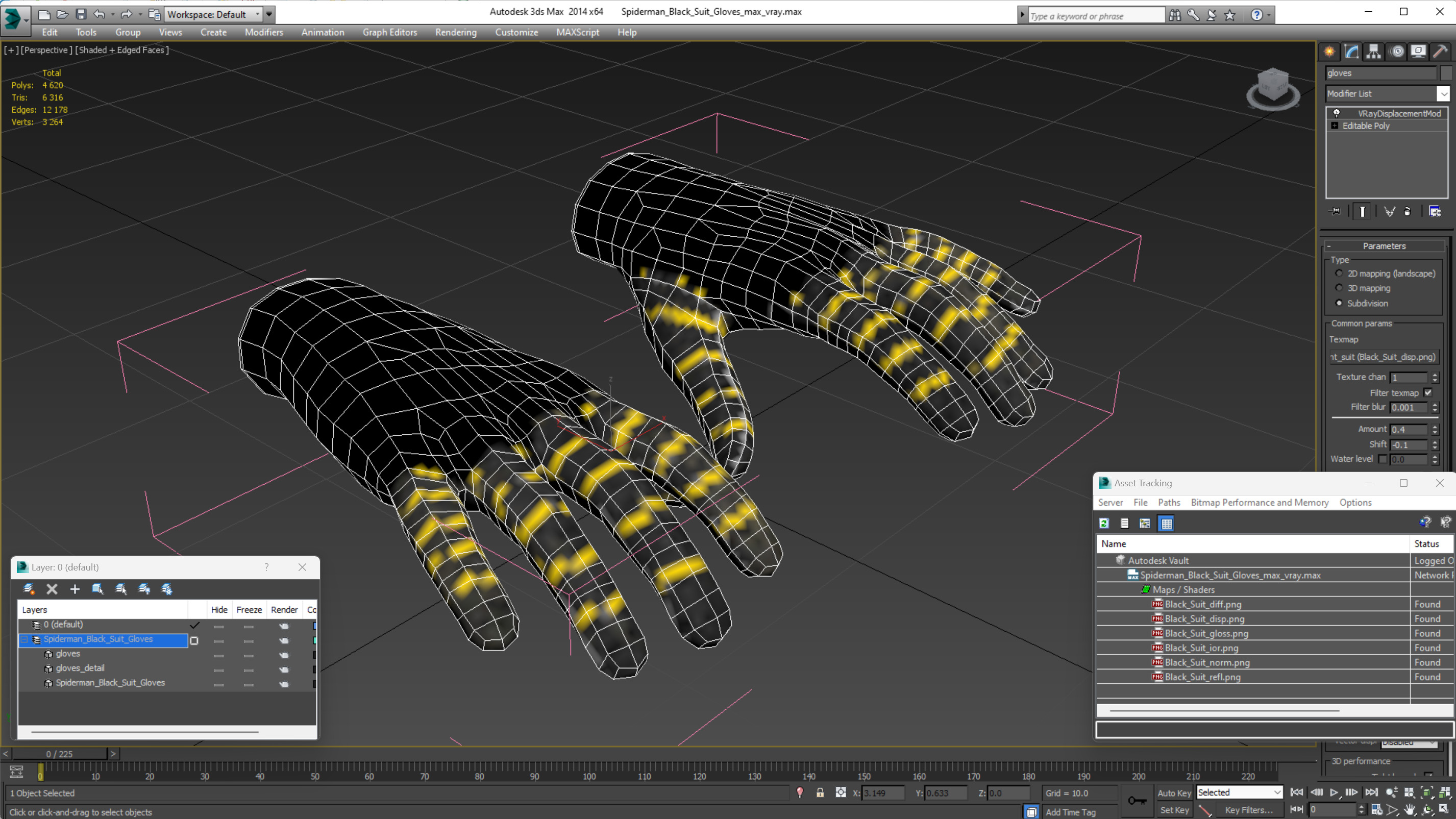The height and width of the screenshot is (819, 1456).
Task: Open the Modifiers menu
Action: [264, 32]
